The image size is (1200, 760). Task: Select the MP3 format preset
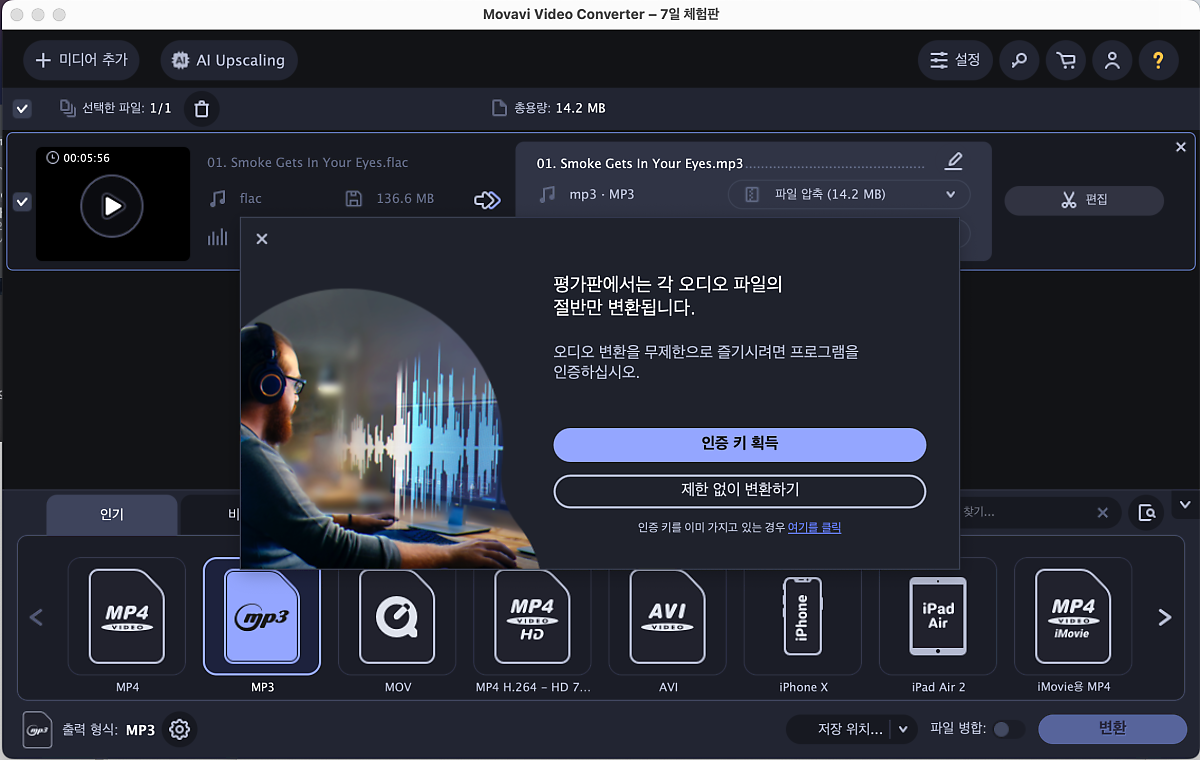262,616
